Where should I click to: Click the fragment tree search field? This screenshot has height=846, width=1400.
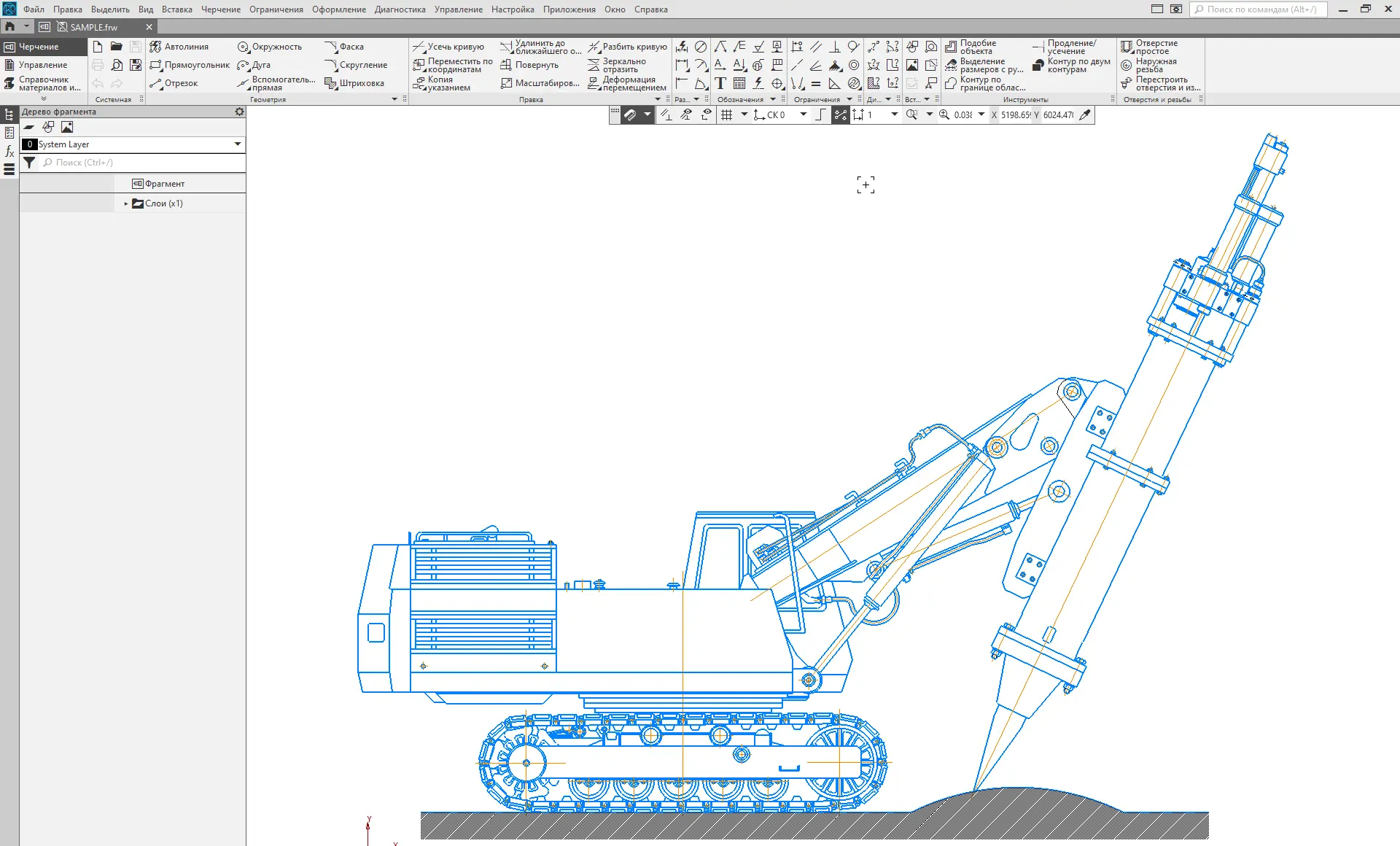coord(142,163)
